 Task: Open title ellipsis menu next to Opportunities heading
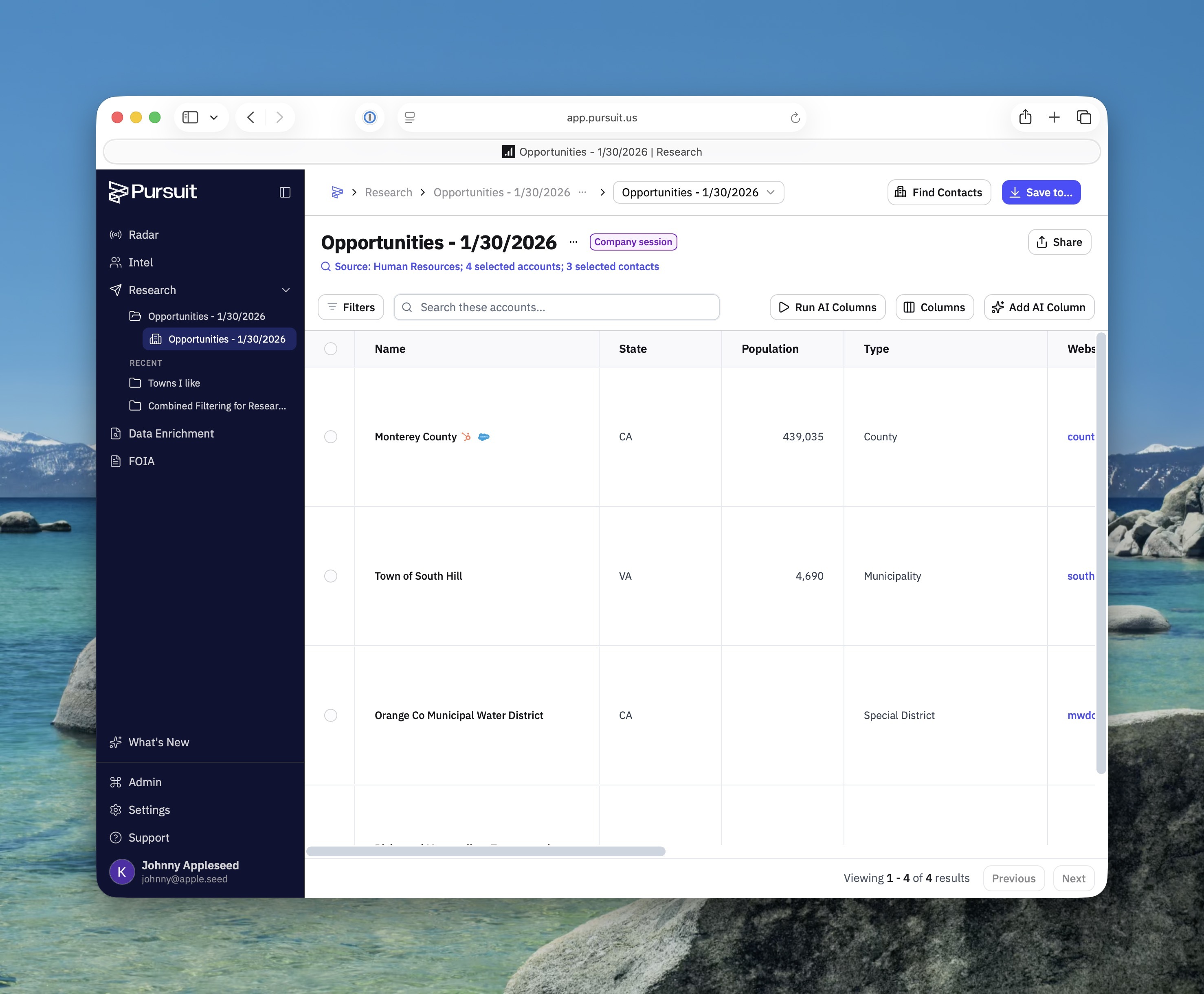(573, 242)
